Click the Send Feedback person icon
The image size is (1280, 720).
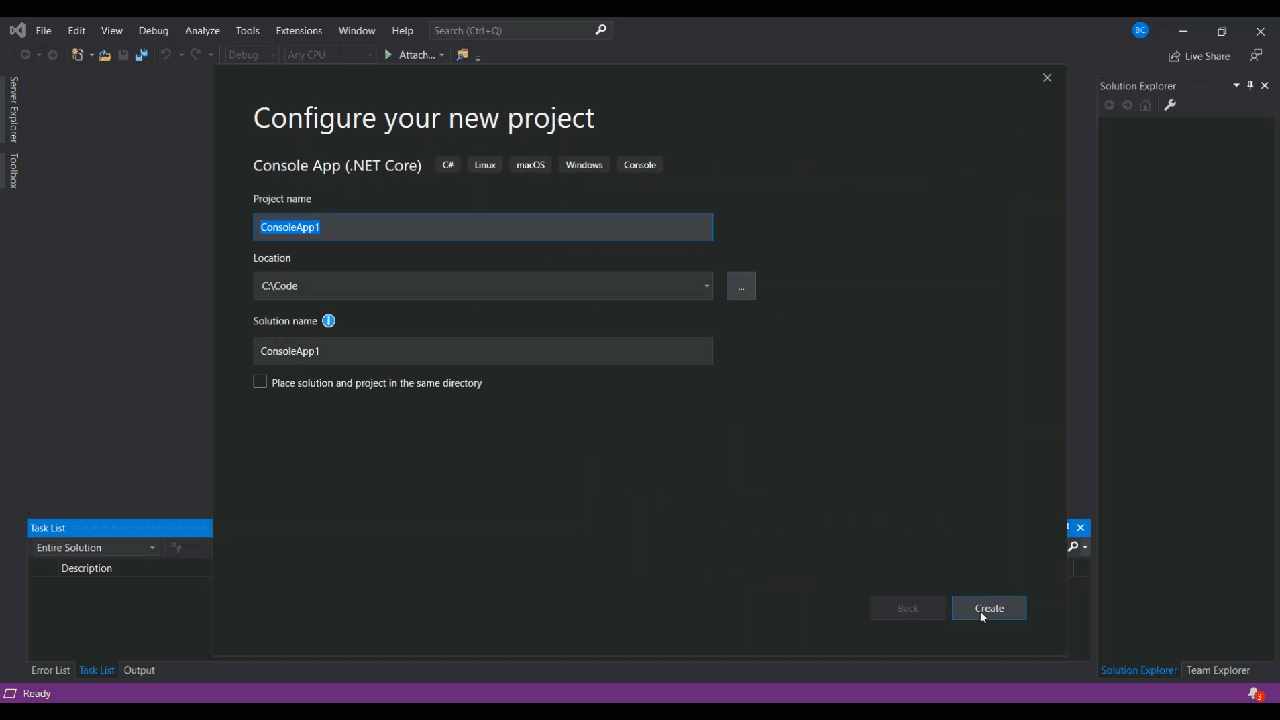pyautogui.click(x=1256, y=56)
